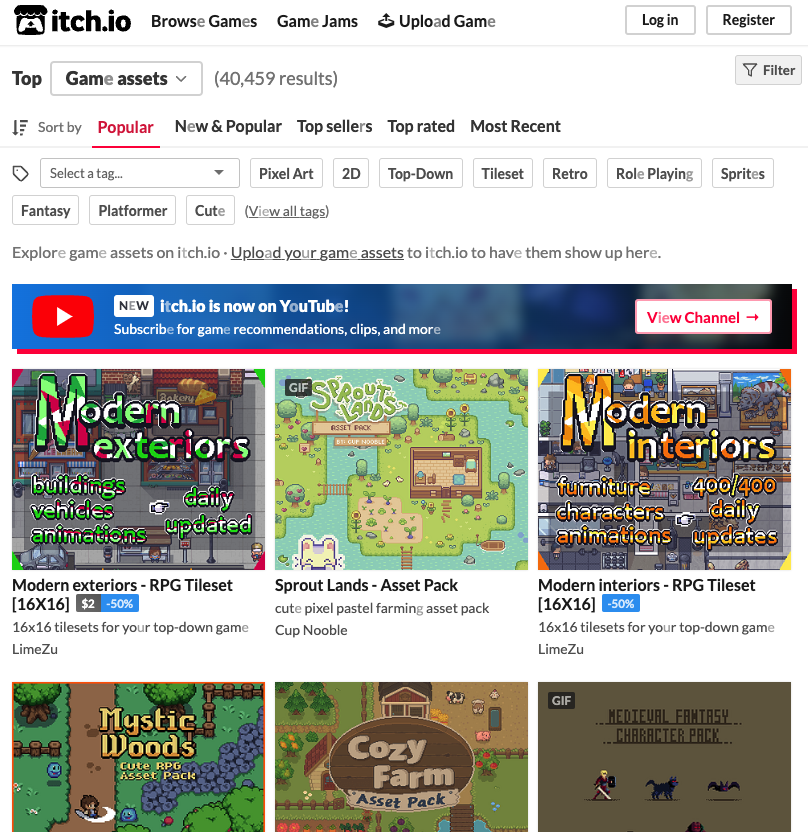The image size is (808, 832).
Task: Sort by Most Recent
Action: (x=515, y=127)
